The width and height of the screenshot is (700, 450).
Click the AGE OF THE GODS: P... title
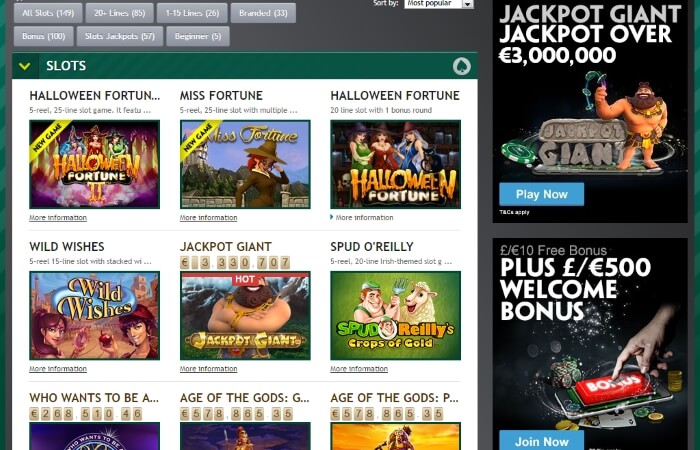tap(394, 397)
